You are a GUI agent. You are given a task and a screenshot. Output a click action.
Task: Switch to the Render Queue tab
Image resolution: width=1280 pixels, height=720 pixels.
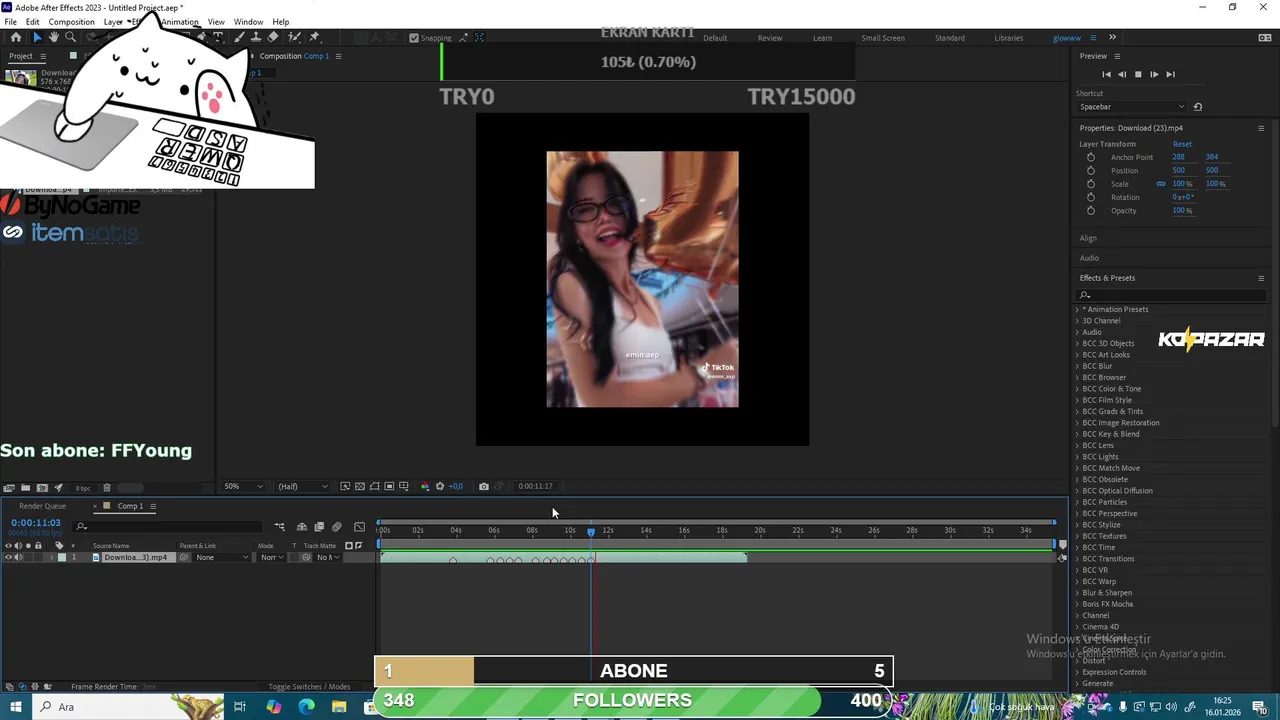[42, 506]
